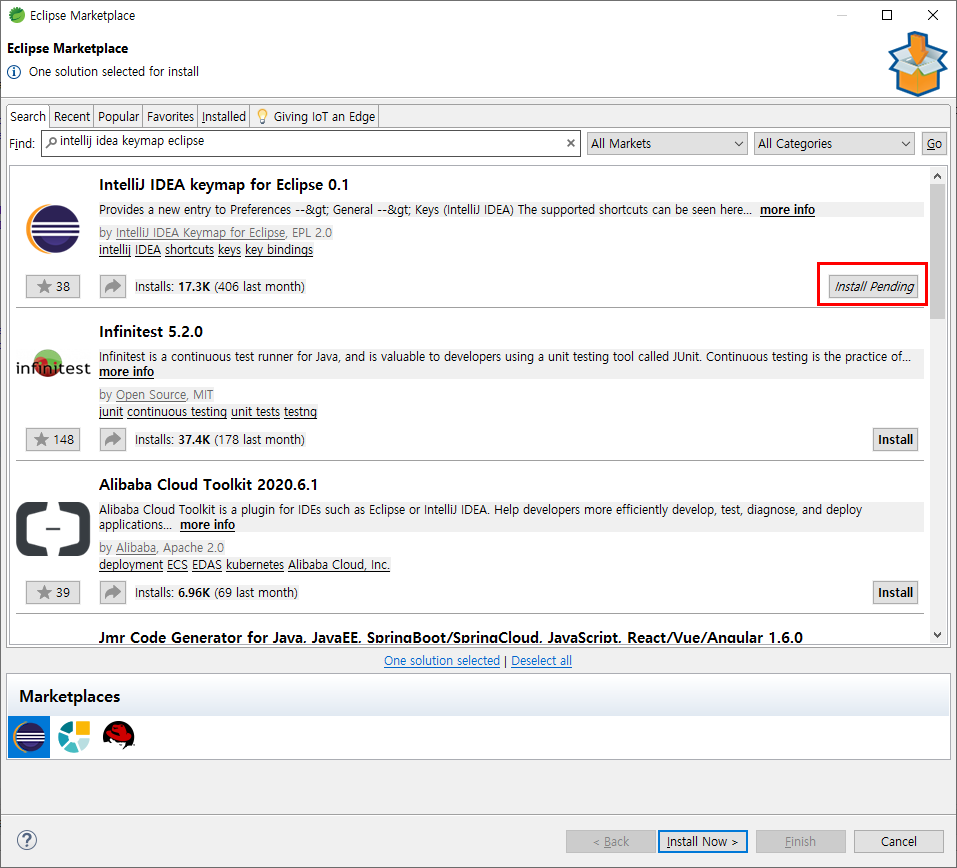Open the Installed tab

[223, 116]
